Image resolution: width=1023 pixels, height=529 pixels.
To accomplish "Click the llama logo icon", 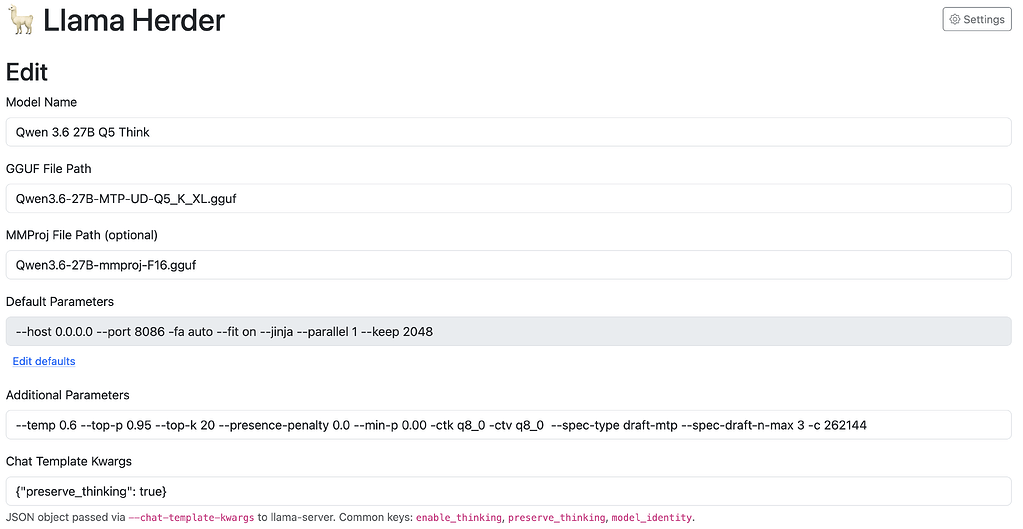I will (x=20, y=20).
